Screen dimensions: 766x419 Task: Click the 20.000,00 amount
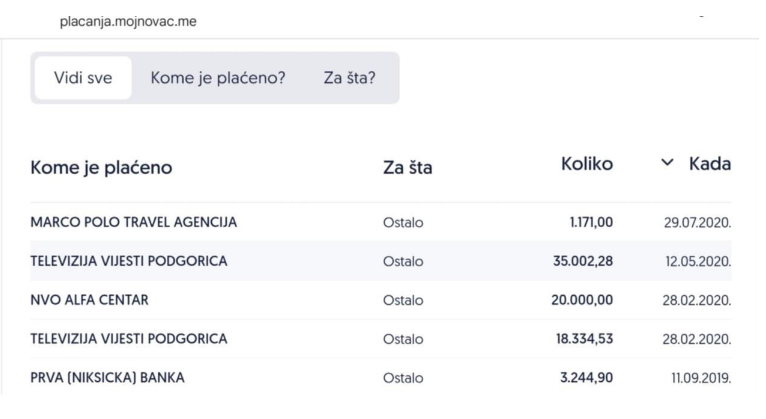(582, 300)
